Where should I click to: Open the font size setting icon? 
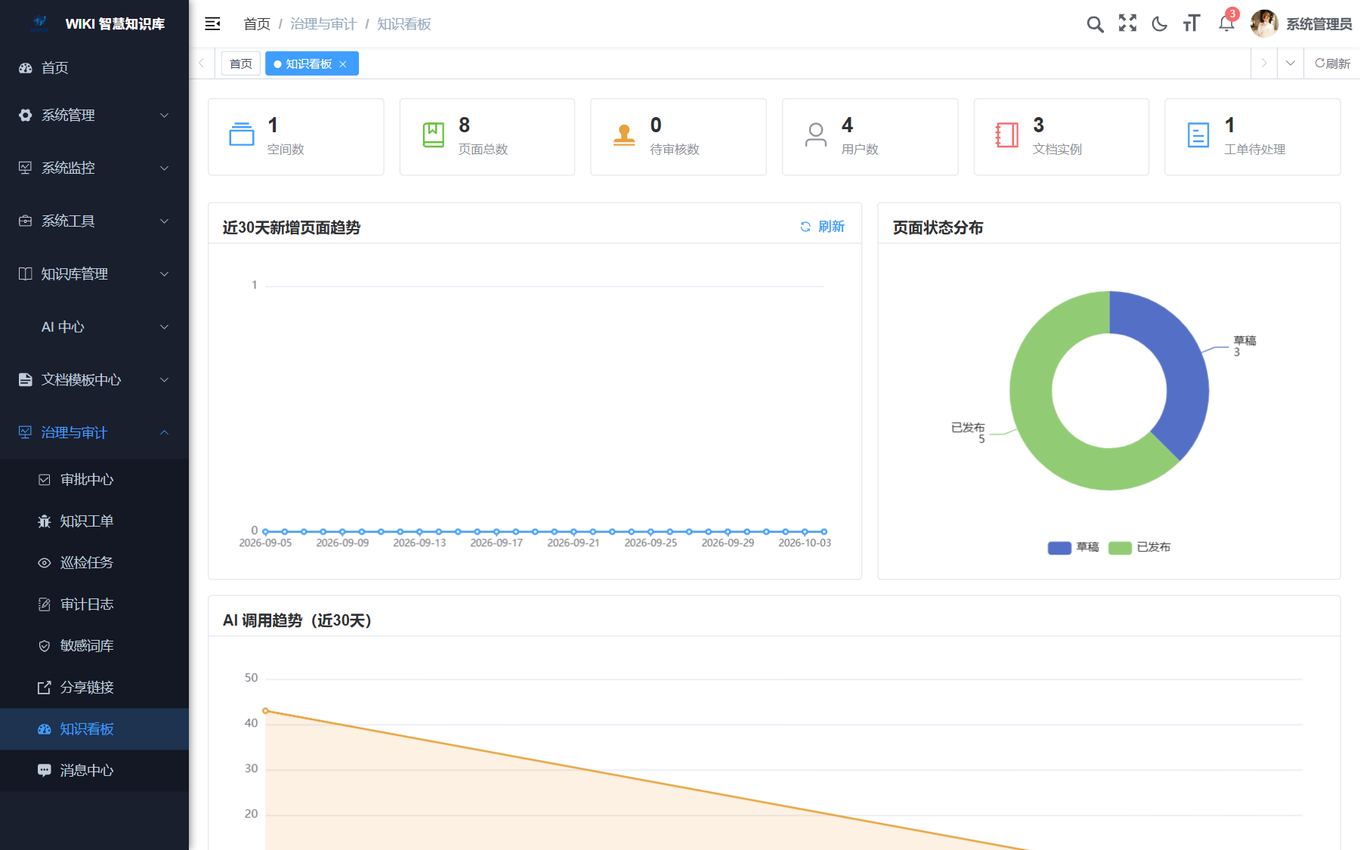[1191, 23]
